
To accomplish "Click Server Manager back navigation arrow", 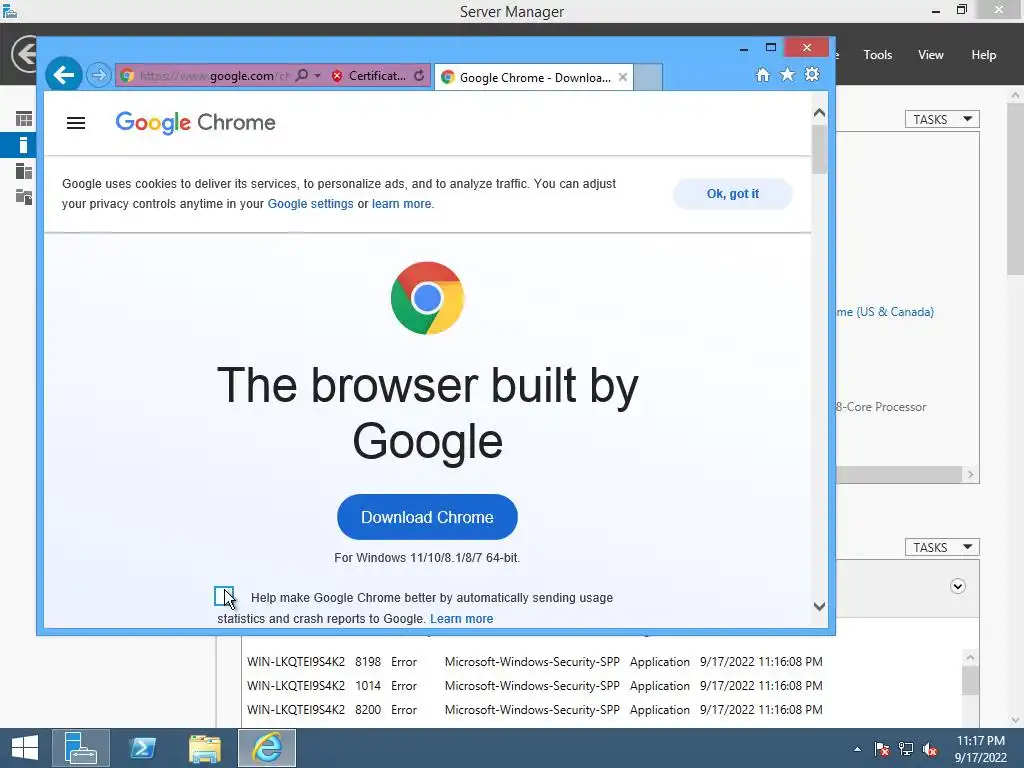I will [24, 54].
